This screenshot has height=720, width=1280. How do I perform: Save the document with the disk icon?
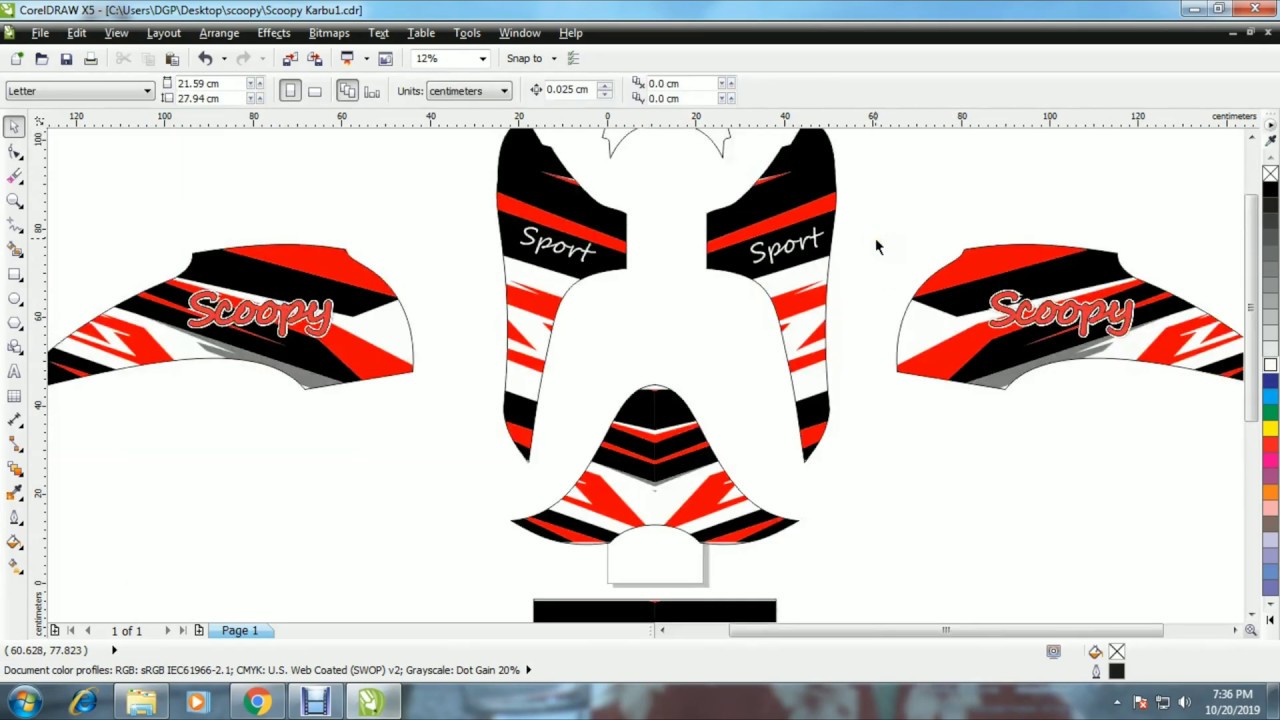tap(66, 59)
